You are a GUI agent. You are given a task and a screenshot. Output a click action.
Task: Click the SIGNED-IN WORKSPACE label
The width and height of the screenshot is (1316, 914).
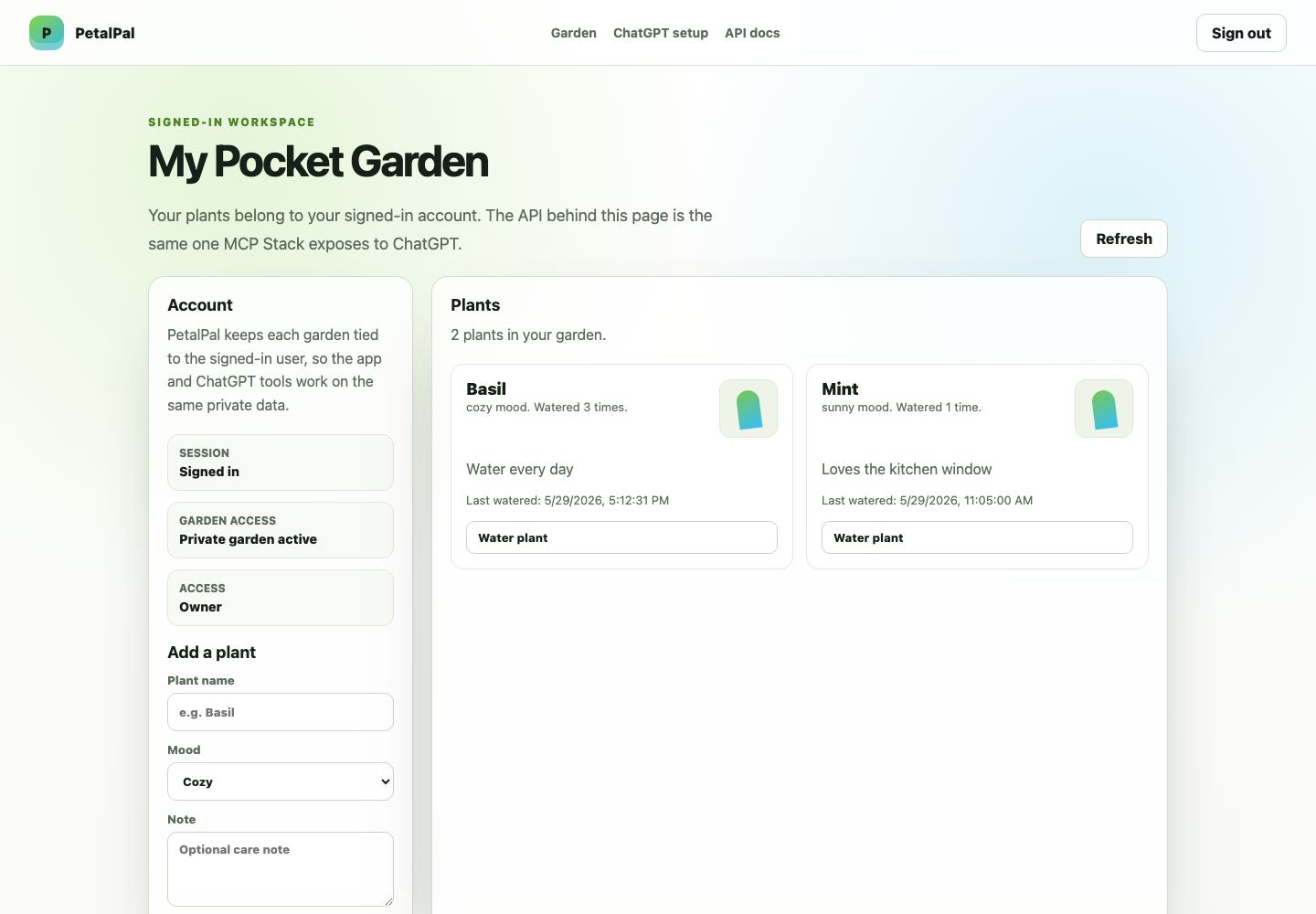(231, 122)
